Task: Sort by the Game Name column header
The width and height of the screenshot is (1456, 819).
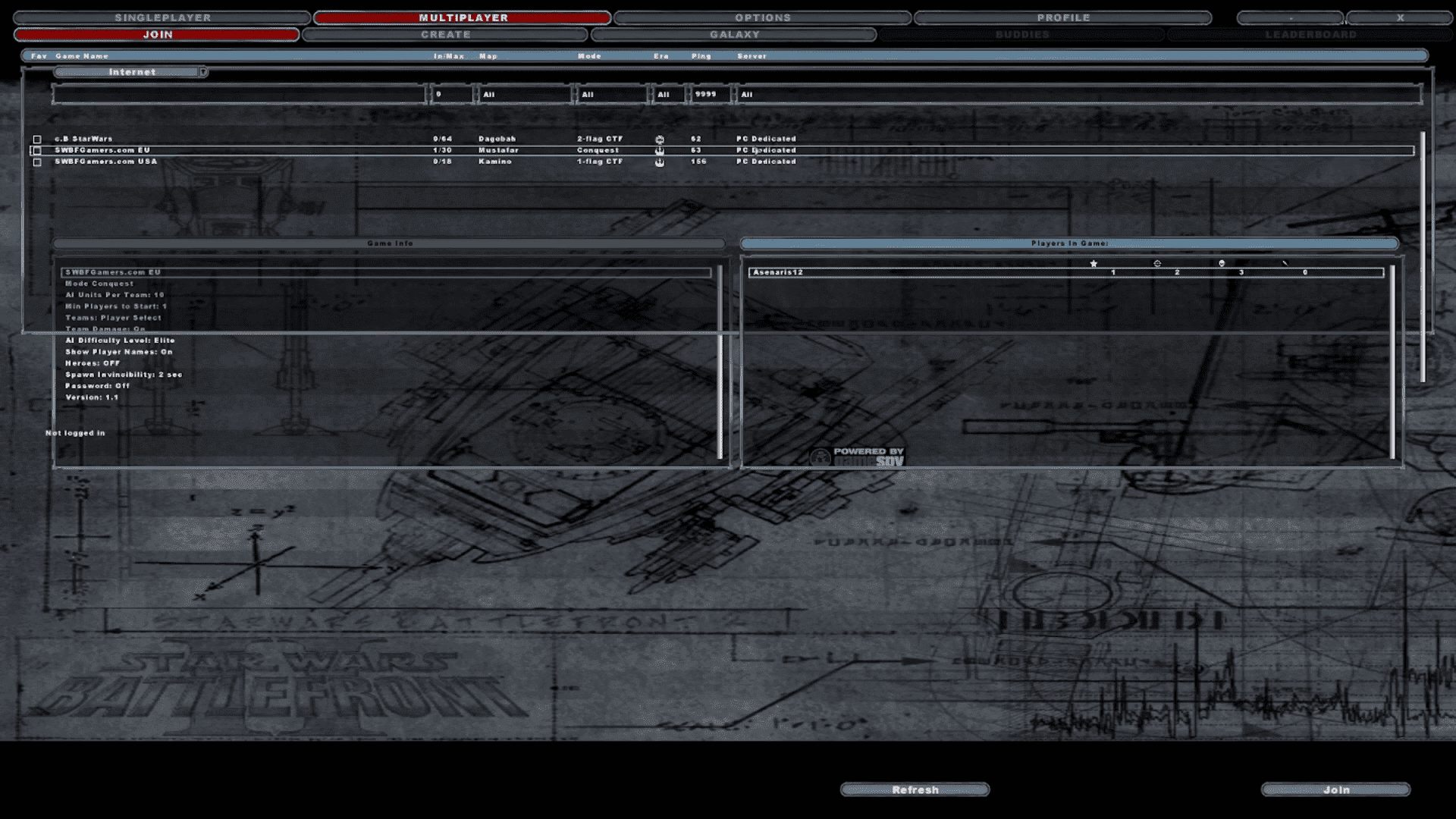Action: (x=82, y=56)
